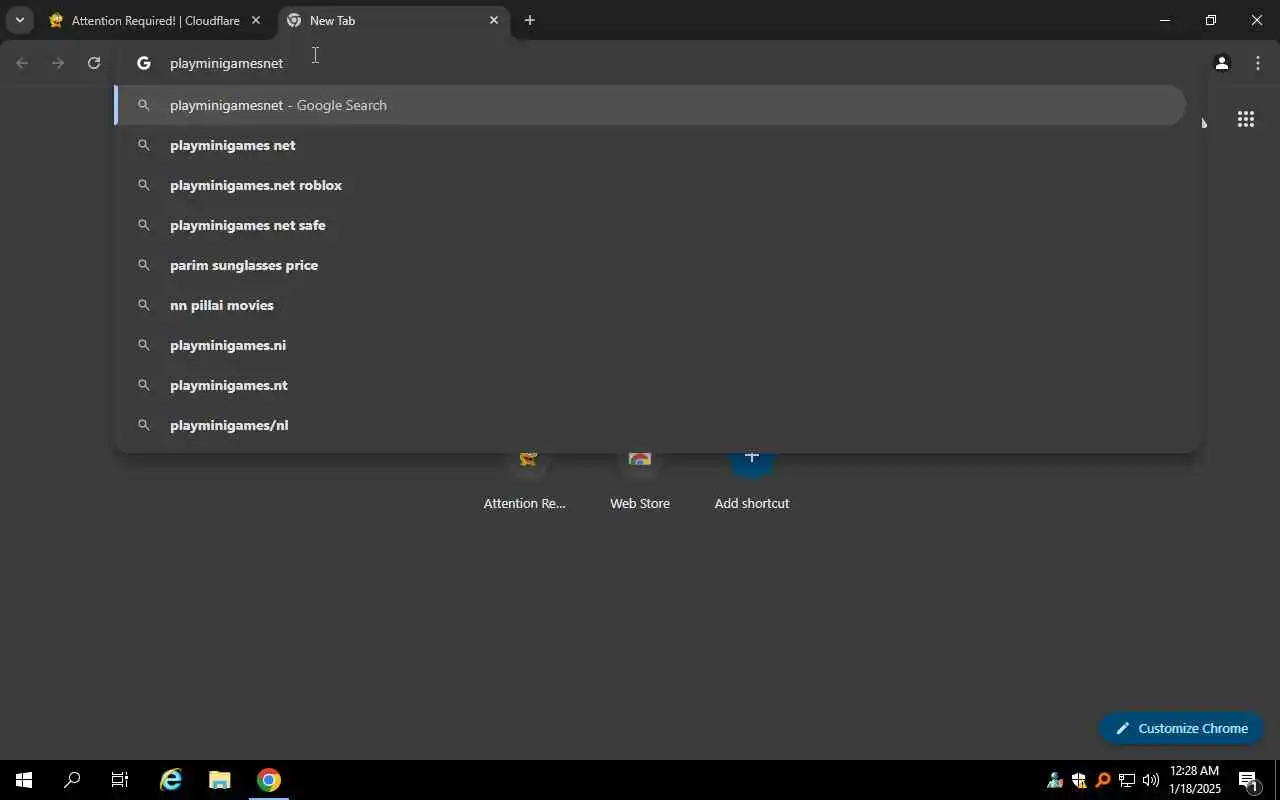Click the Windows Security shield tray icon
The width and height of the screenshot is (1280, 800).
coord(1078,780)
